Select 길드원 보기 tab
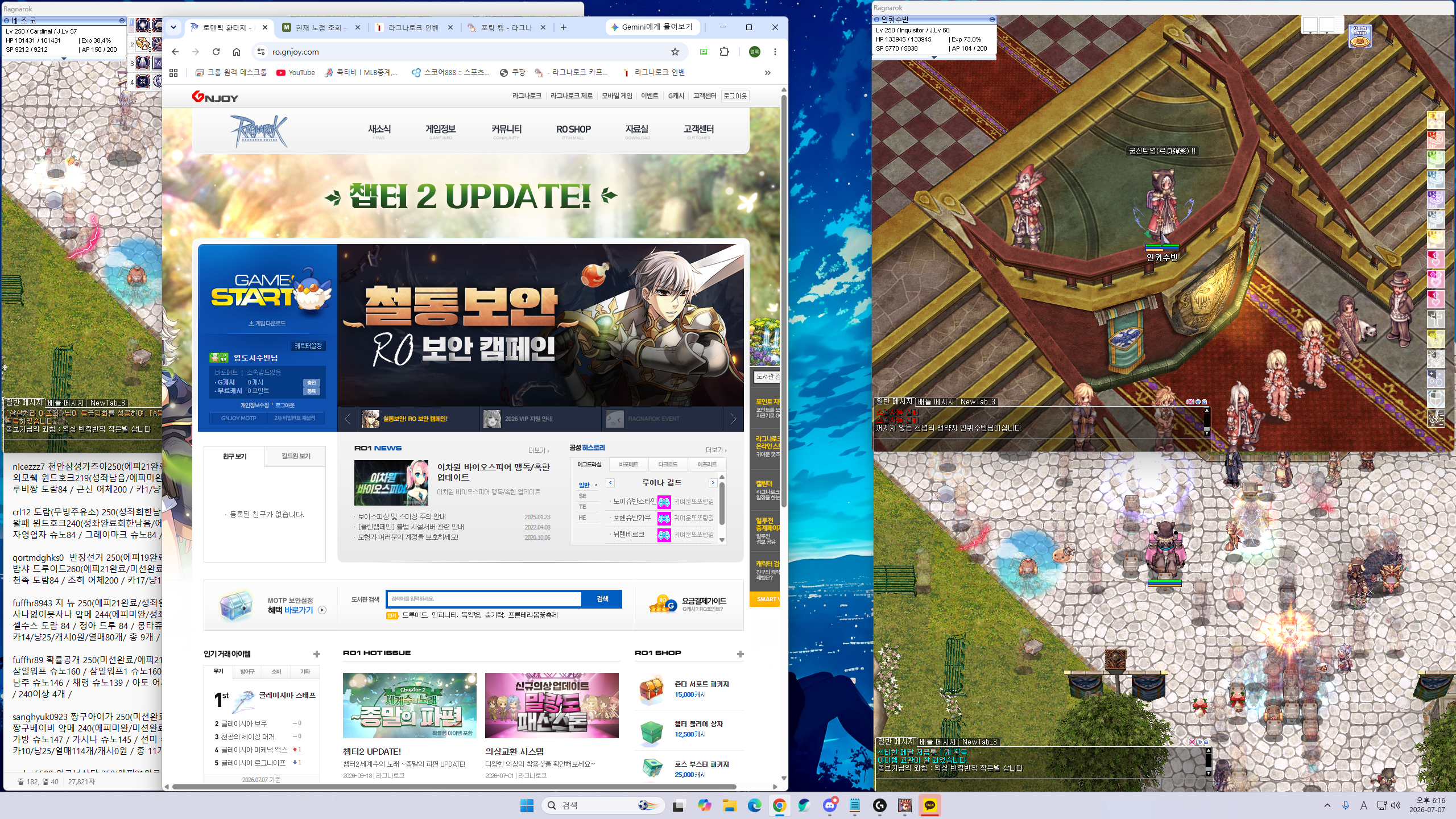Viewport: 1456px width, 819px height. [296, 456]
